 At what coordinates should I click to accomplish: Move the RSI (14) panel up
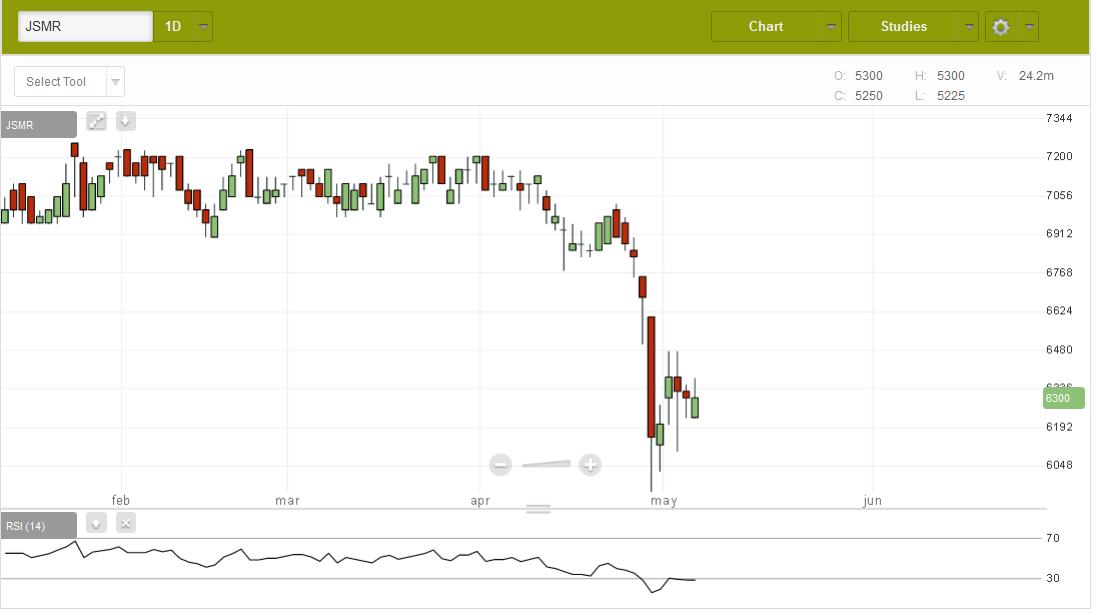pyautogui.click(x=96, y=523)
